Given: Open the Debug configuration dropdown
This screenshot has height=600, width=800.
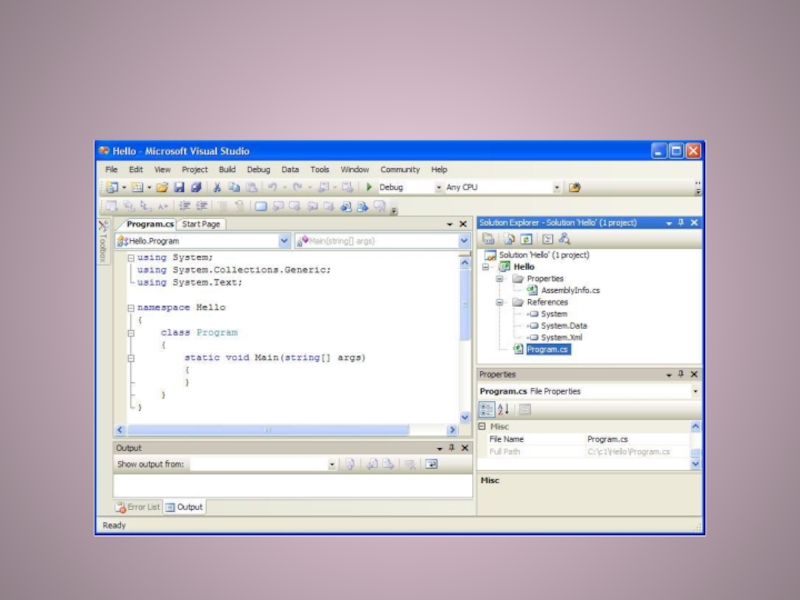Looking at the screenshot, I should (438, 187).
